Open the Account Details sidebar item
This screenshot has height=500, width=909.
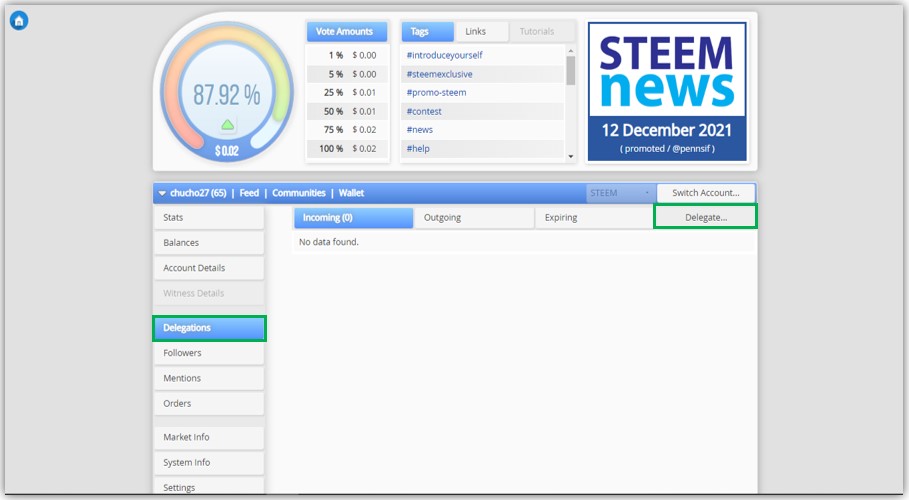[x=209, y=268]
